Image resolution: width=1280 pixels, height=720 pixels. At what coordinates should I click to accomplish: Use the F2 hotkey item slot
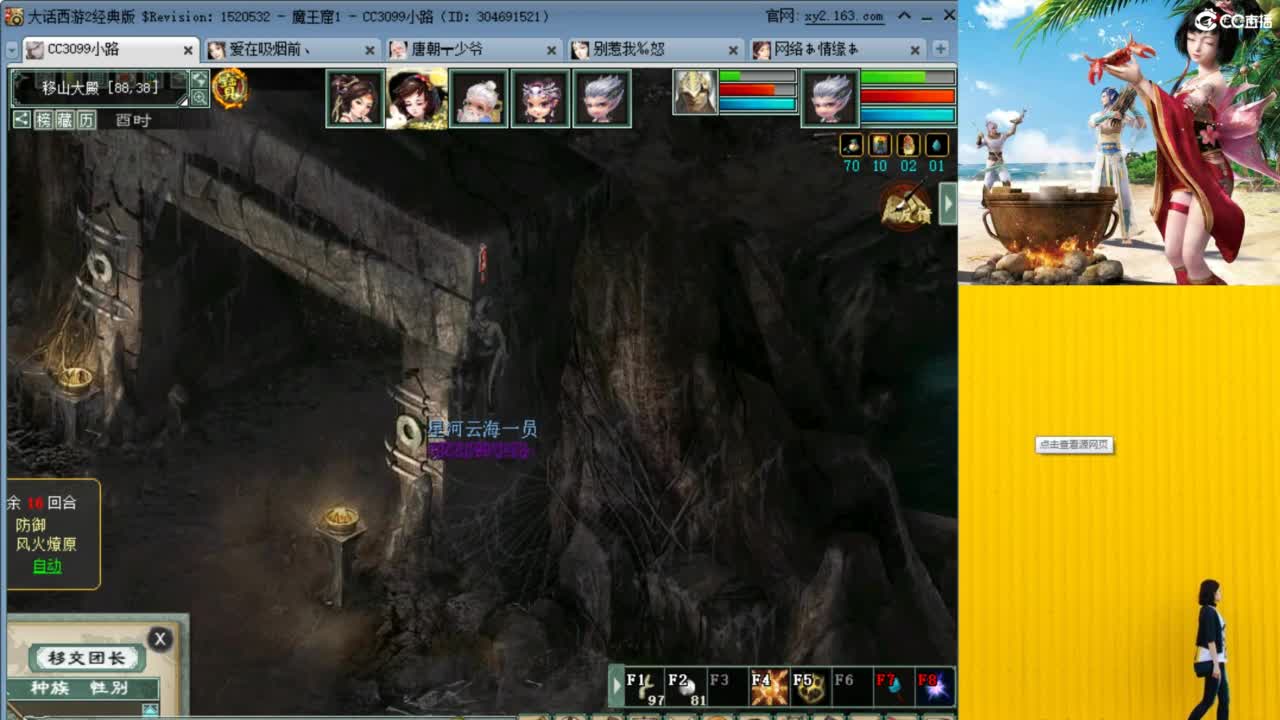pos(686,687)
